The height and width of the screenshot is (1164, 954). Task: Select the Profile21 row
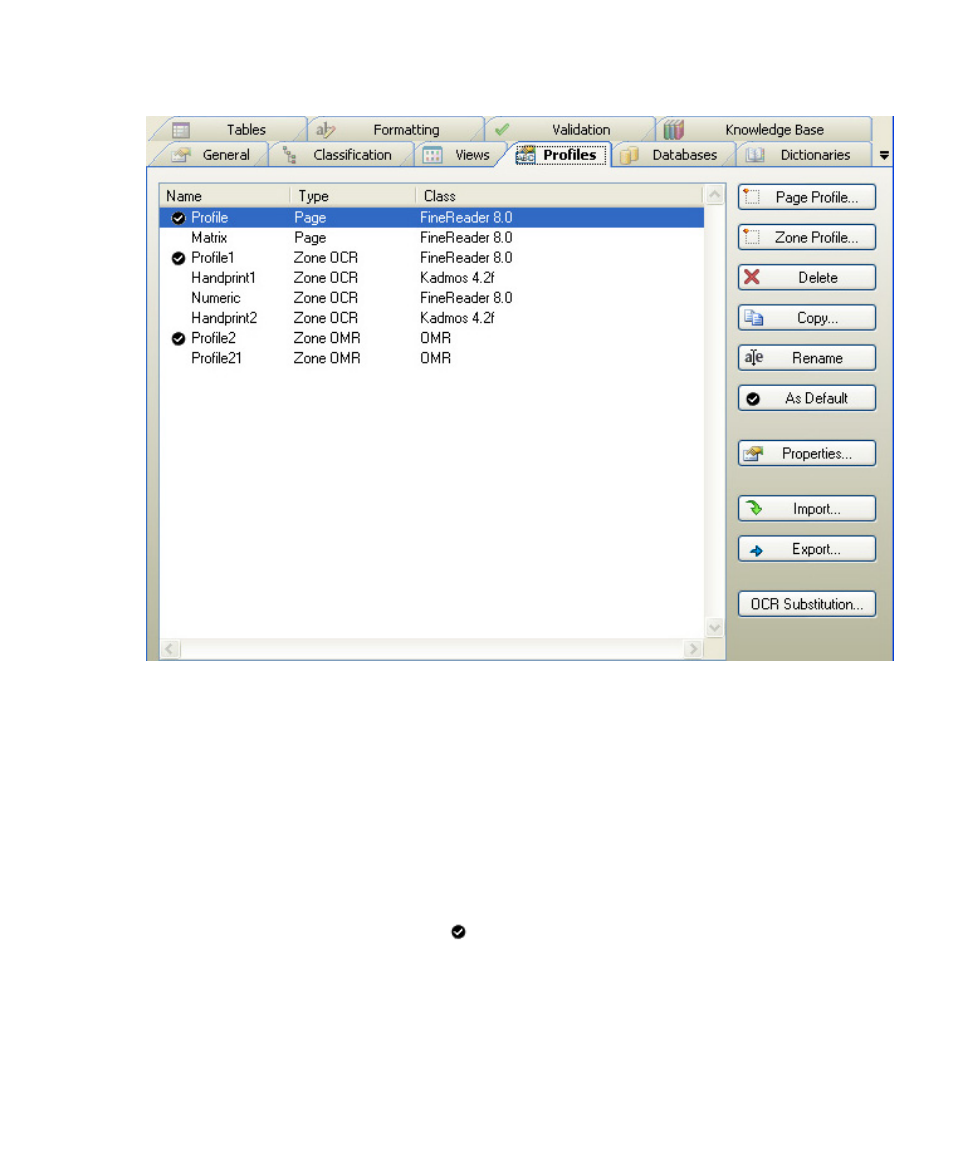click(x=431, y=358)
